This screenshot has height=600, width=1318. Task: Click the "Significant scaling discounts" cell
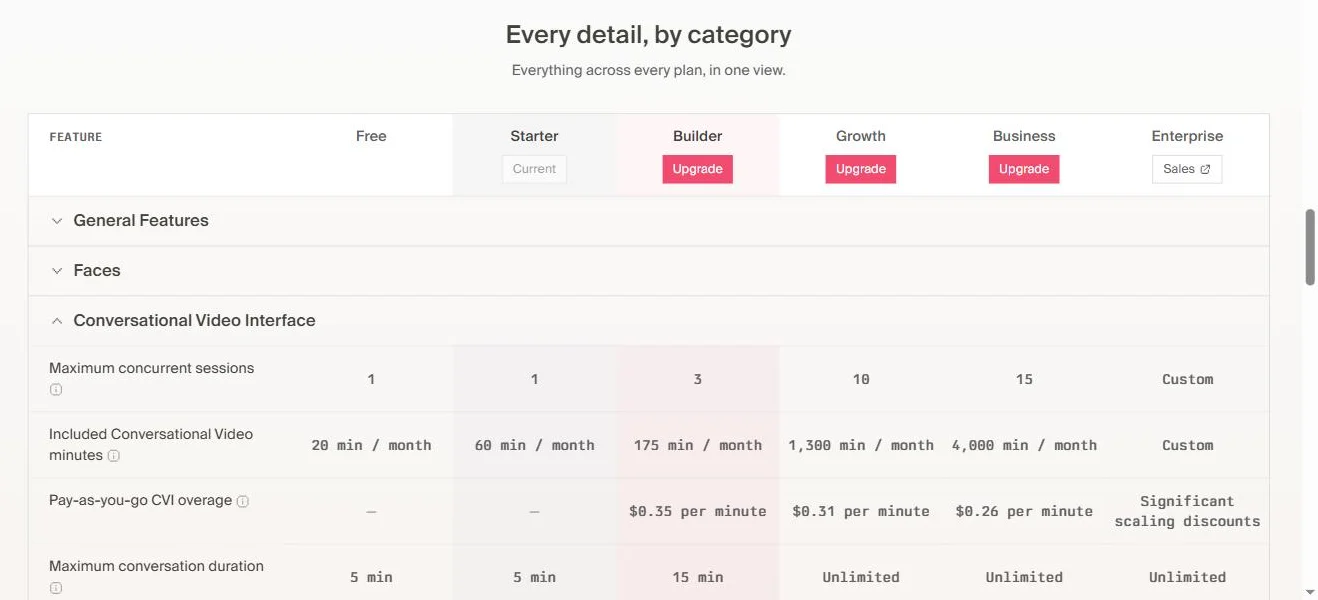click(x=1187, y=511)
